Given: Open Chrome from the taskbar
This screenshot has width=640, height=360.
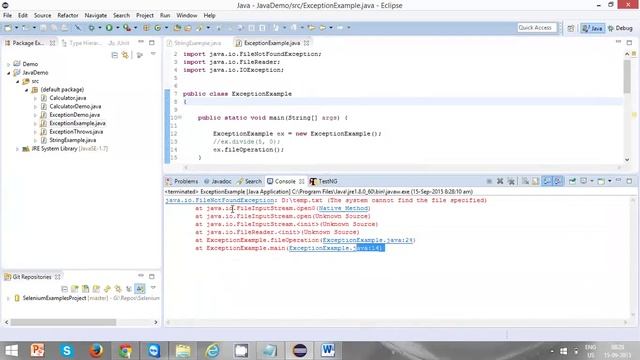Looking at the screenshot, I should pos(125,351).
